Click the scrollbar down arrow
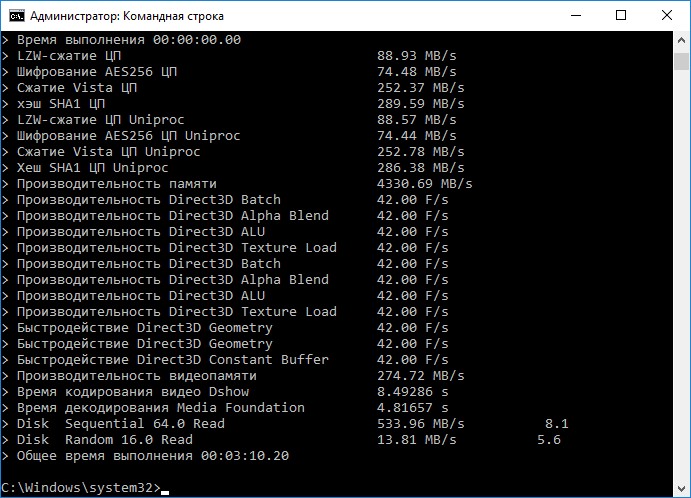 (681, 488)
